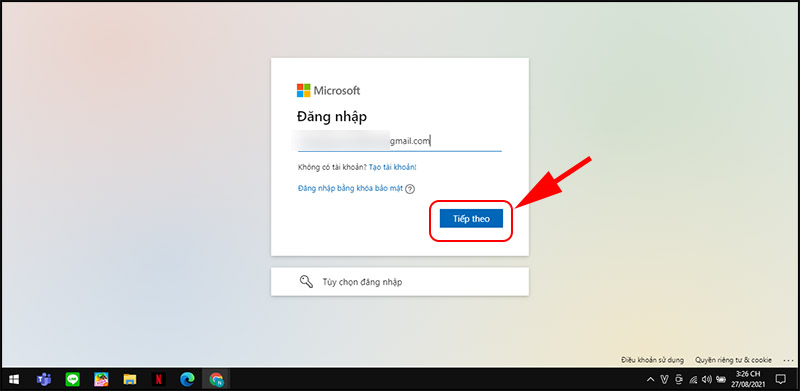The image size is (800, 391).
Task: Click the Microsoft logo
Action: tap(329, 90)
